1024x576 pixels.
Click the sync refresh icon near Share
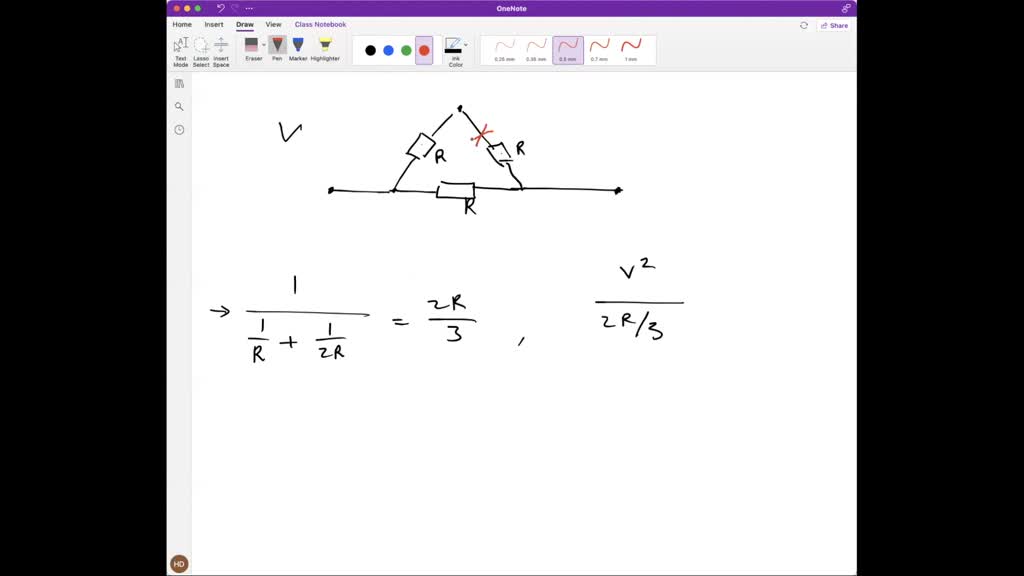(803, 25)
